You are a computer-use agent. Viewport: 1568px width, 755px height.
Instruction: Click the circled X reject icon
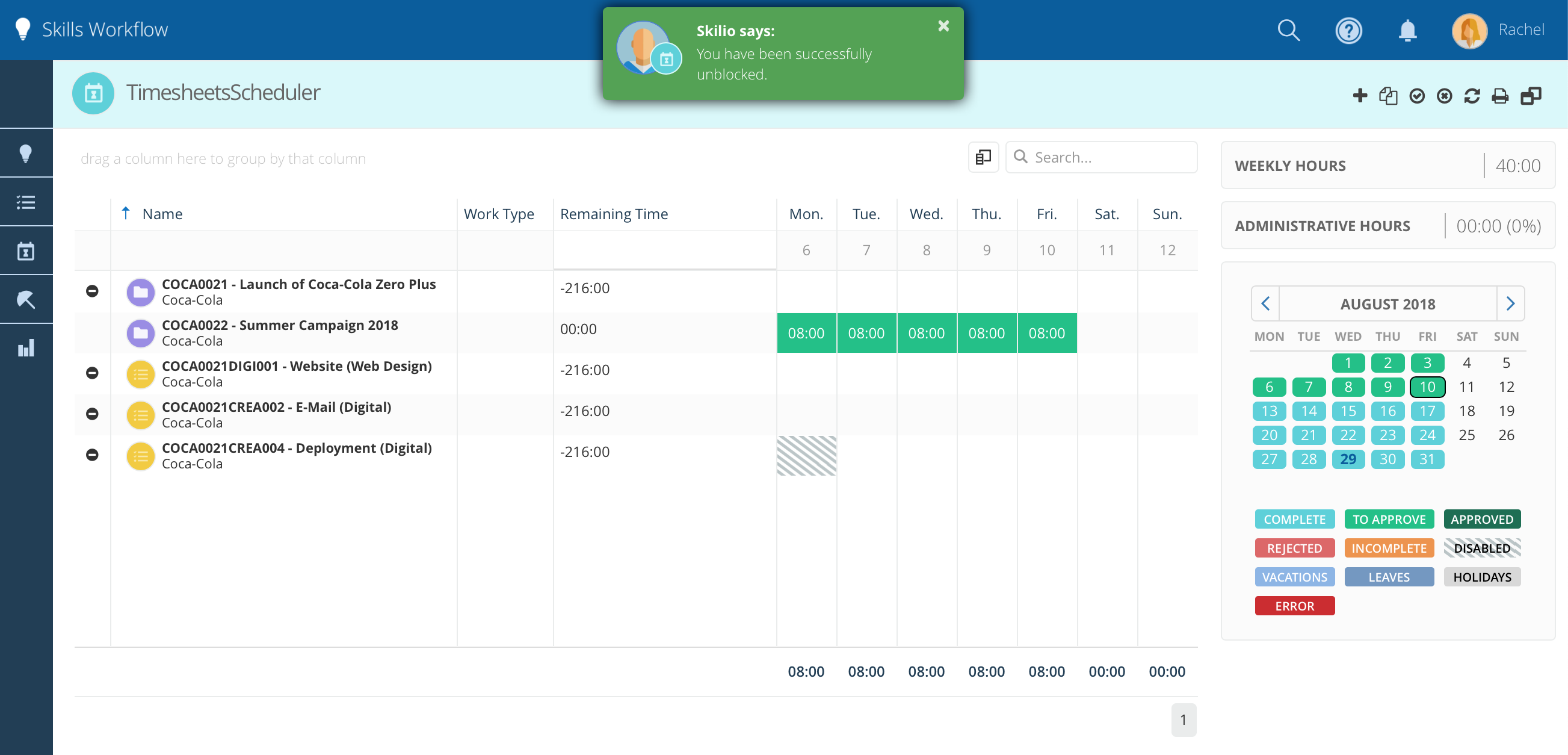point(1445,96)
